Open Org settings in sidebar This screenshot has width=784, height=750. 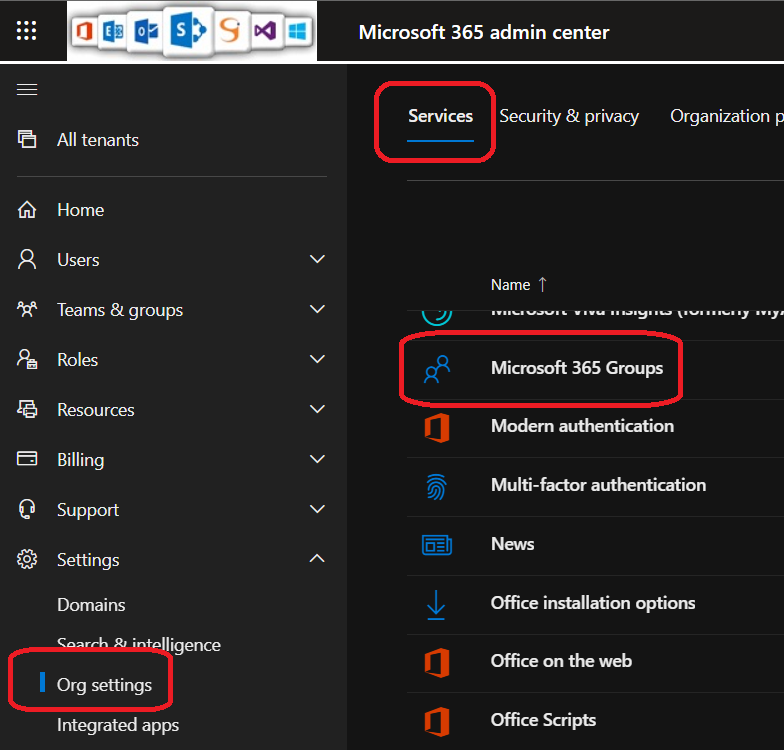(x=104, y=685)
